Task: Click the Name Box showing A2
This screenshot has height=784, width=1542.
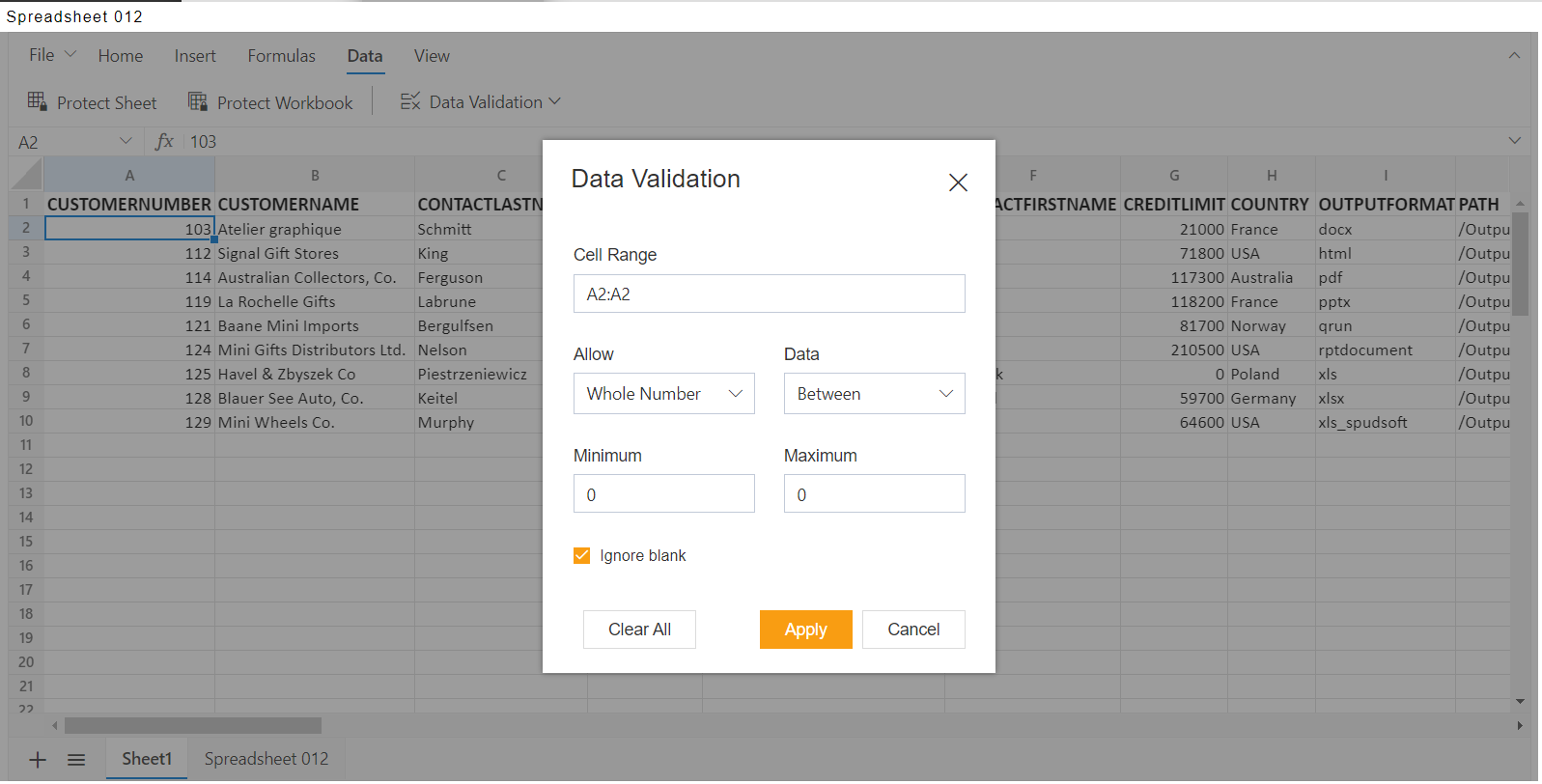Action: [x=63, y=142]
